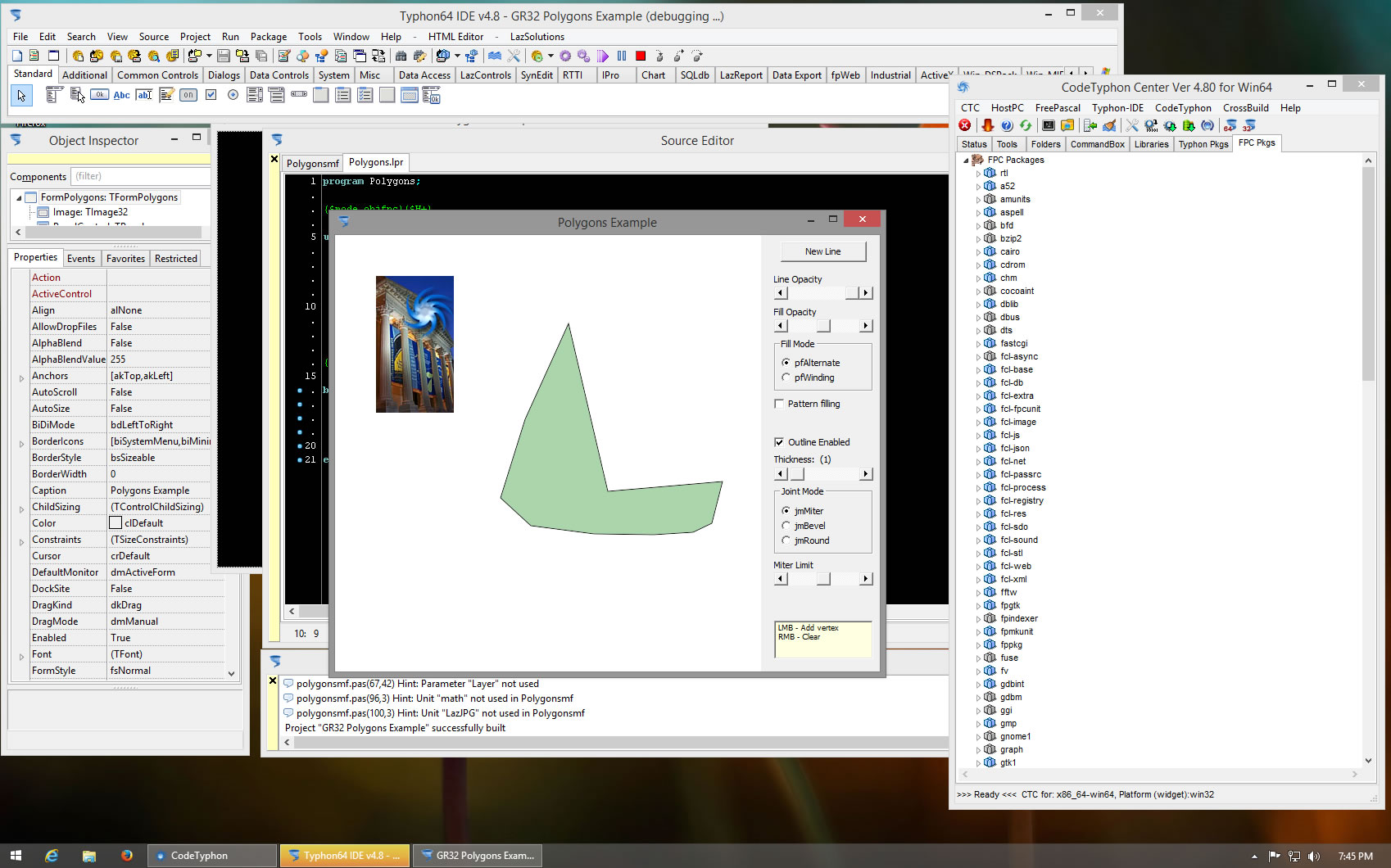
Task: Click the Typhon 64 icon in CodeTyphon Center
Action: coord(1230,125)
